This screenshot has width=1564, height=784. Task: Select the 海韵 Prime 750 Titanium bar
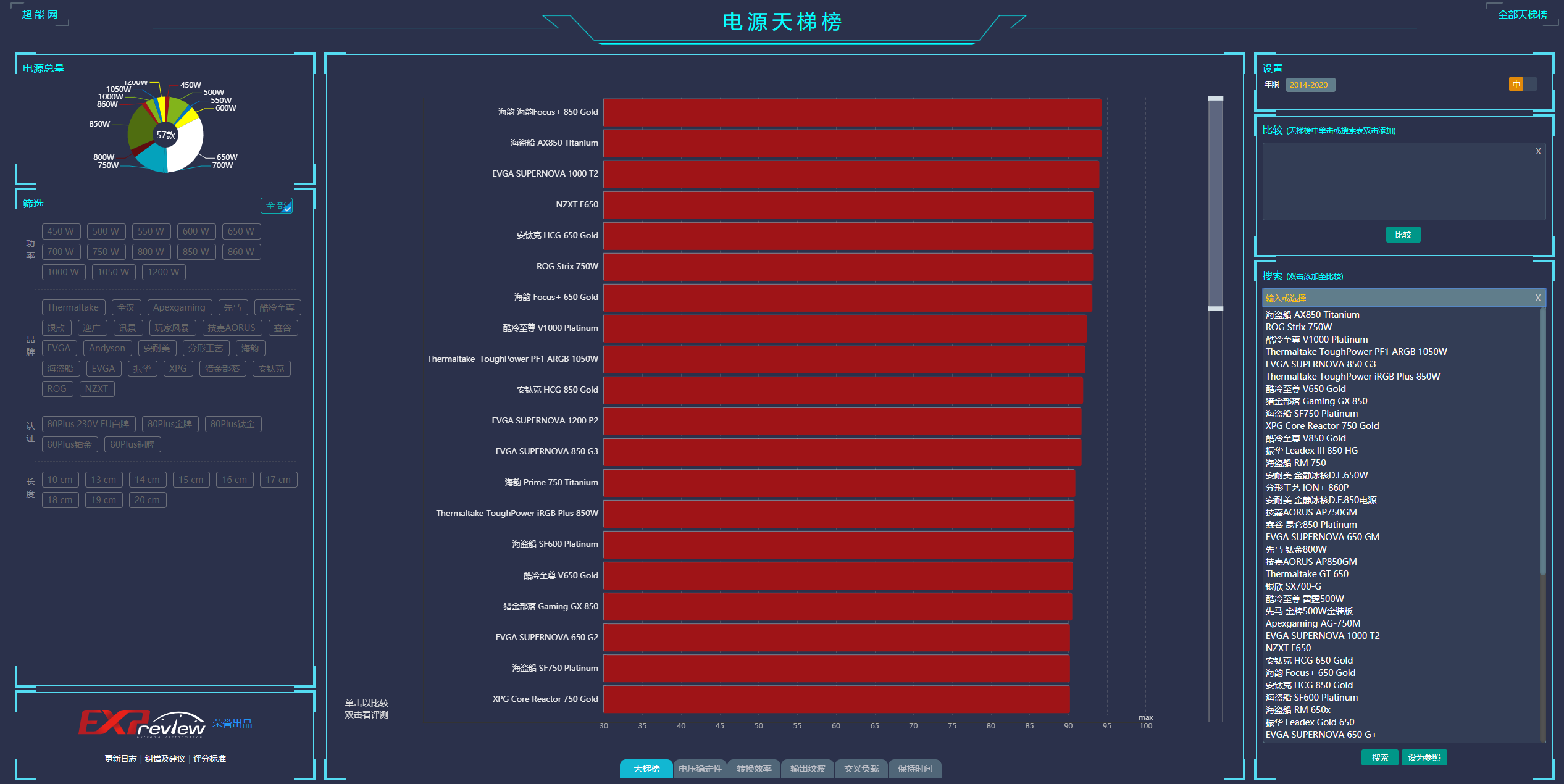(839, 482)
